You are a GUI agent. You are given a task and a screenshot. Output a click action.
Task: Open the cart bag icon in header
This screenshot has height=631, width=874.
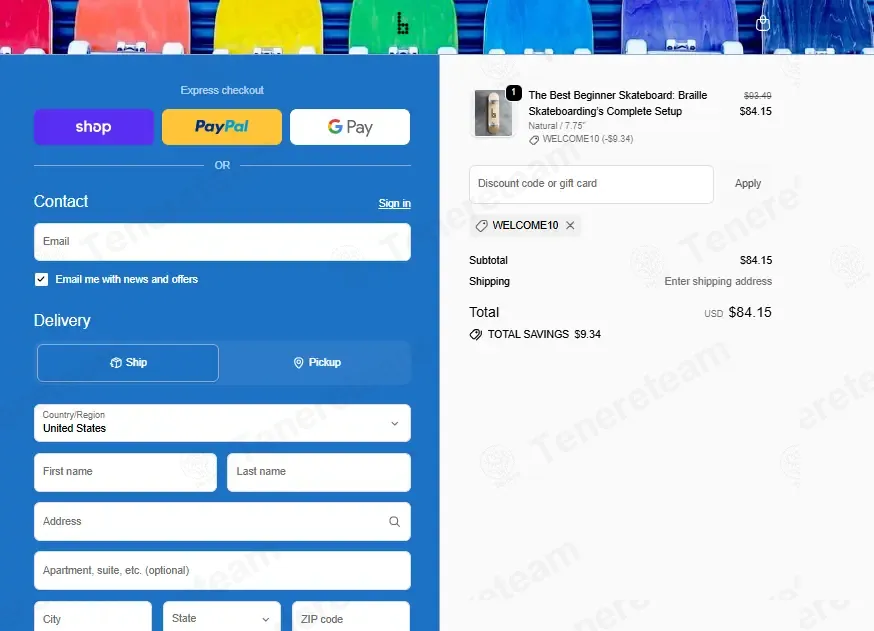coord(763,24)
